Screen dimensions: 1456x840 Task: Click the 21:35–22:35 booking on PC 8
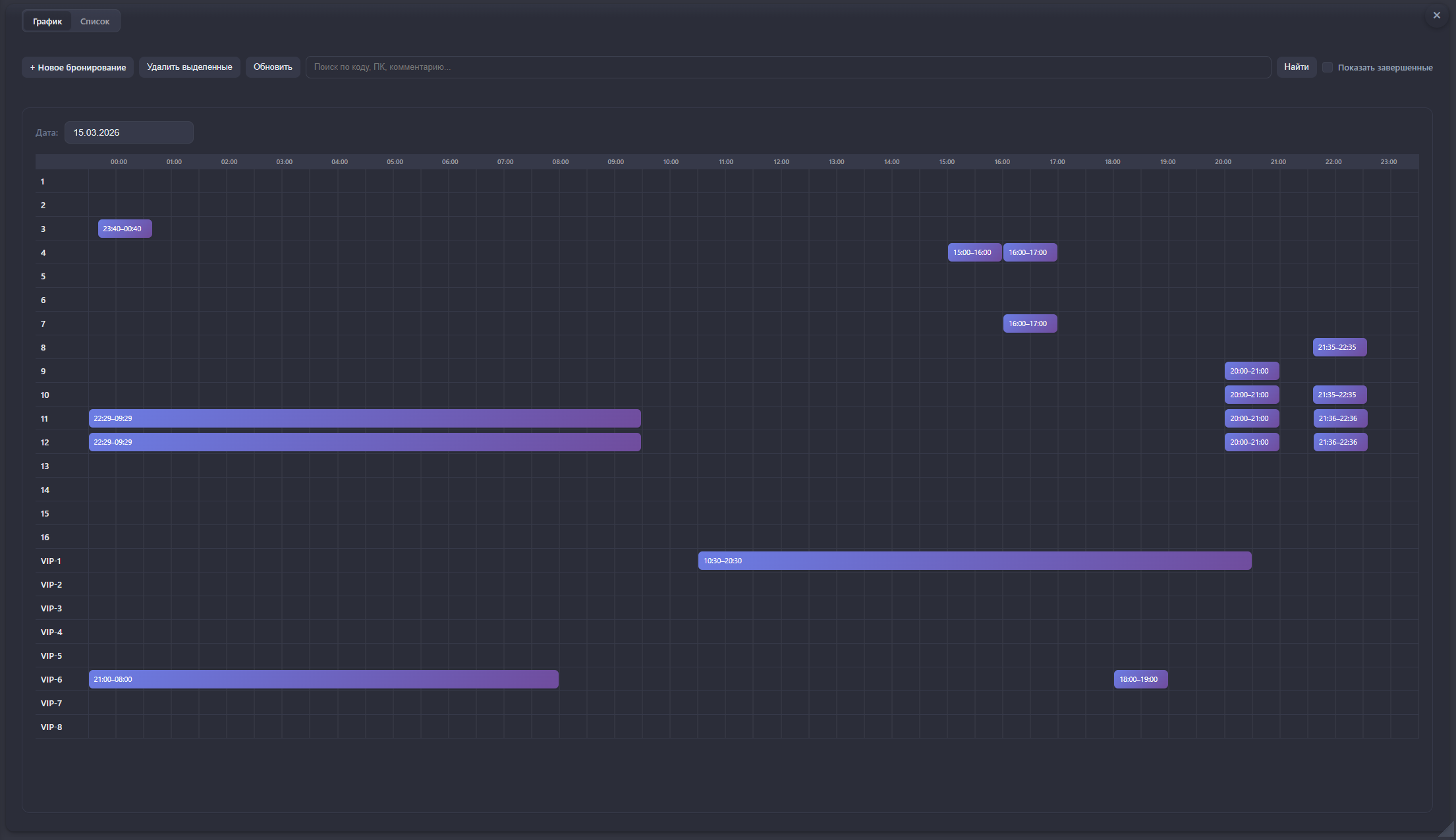point(1339,347)
